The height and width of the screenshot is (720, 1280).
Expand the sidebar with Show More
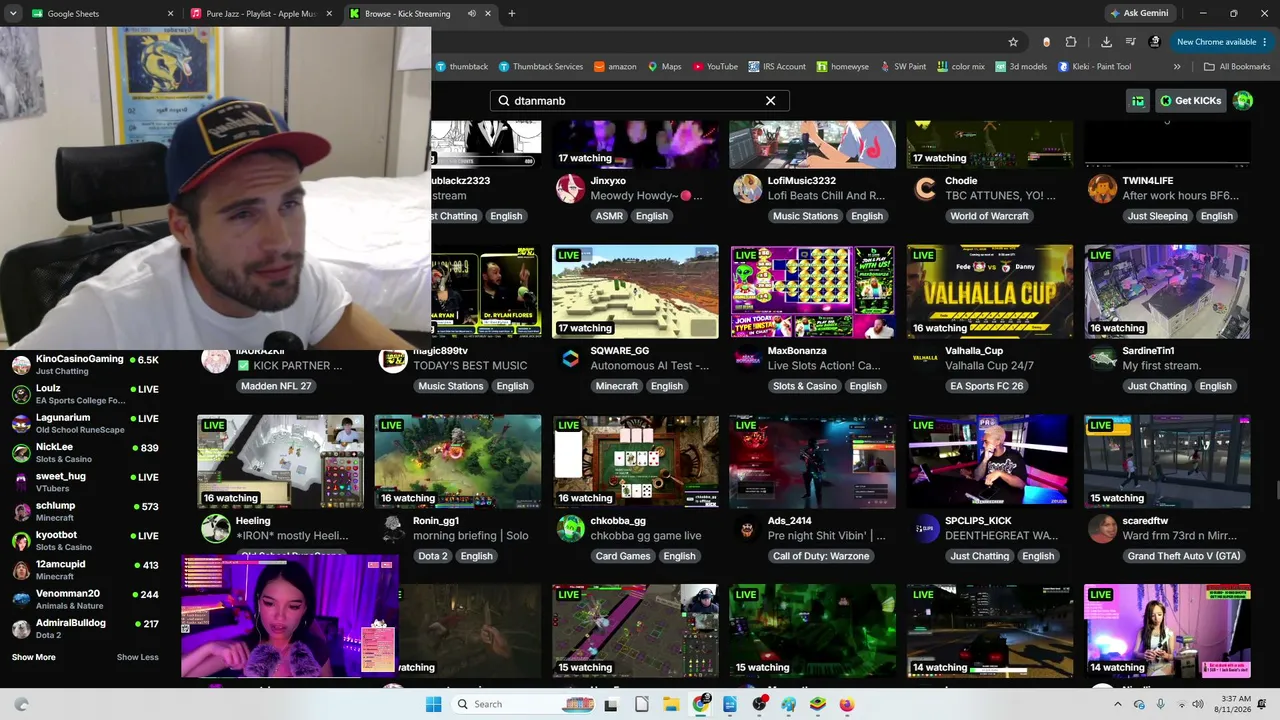[x=34, y=657]
